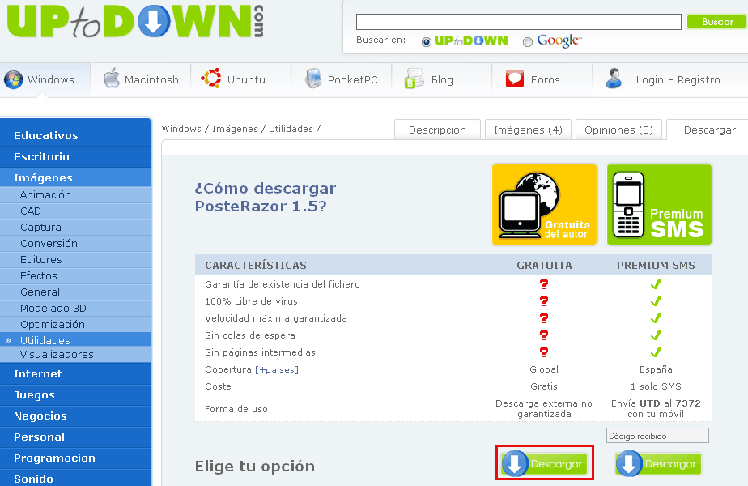Click the UptoDown logo

coord(135,21)
